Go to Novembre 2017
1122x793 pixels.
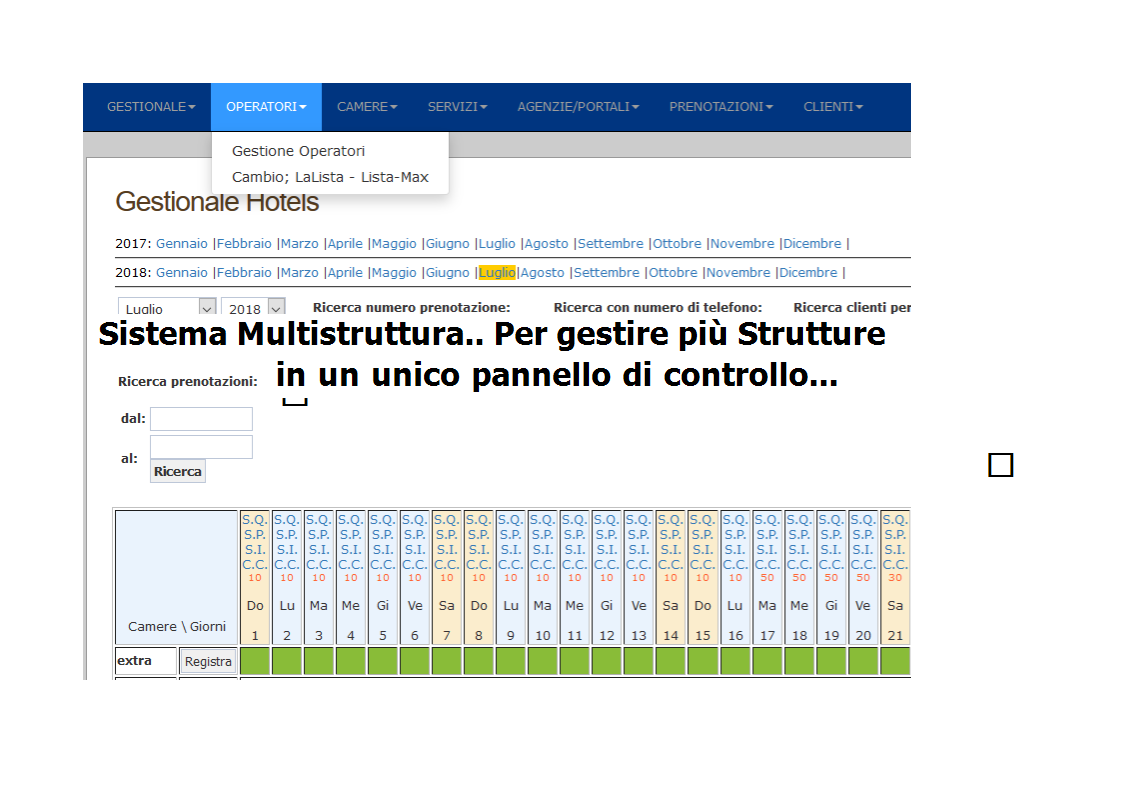pos(743,243)
